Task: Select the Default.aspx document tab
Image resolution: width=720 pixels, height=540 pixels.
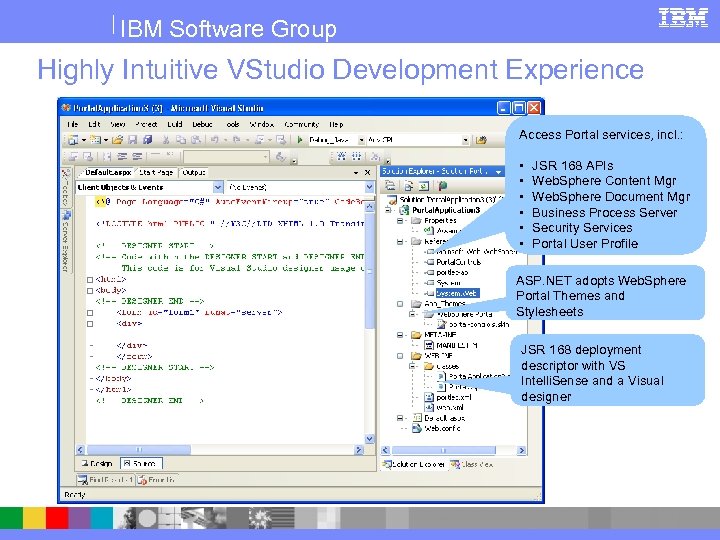Action: (x=108, y=173)
